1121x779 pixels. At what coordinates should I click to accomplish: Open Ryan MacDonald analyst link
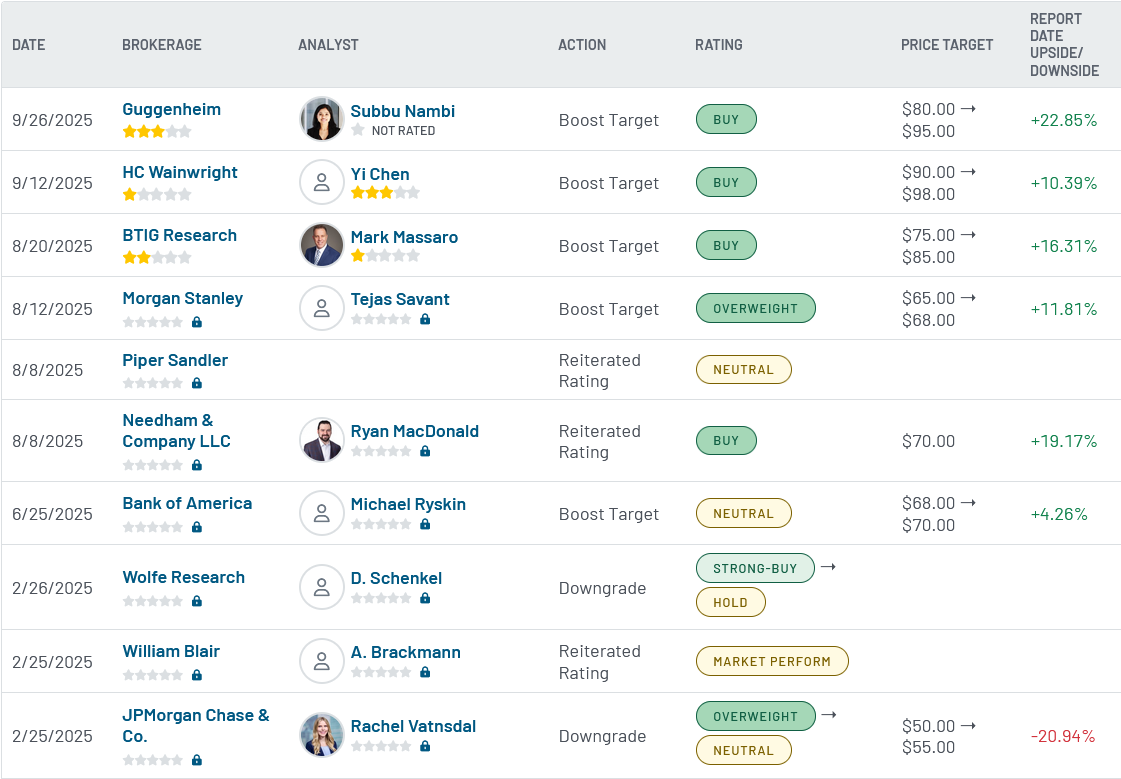point(415,431)
